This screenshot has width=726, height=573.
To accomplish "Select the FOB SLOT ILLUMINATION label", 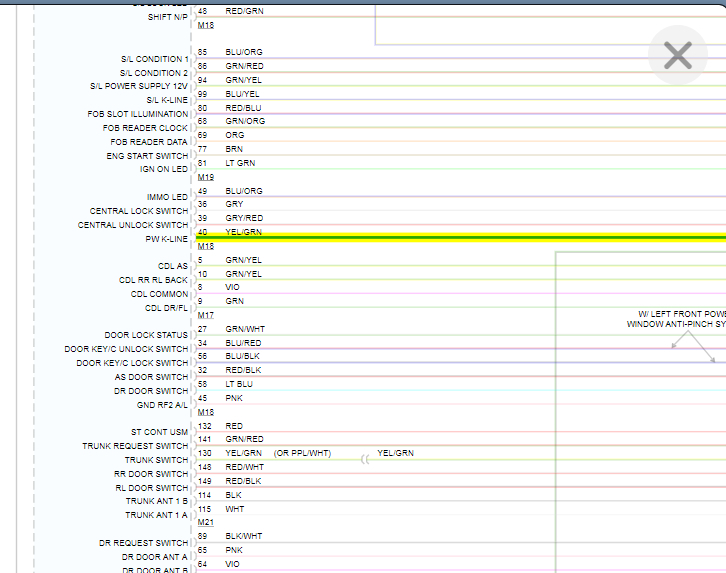I will 138,114.
